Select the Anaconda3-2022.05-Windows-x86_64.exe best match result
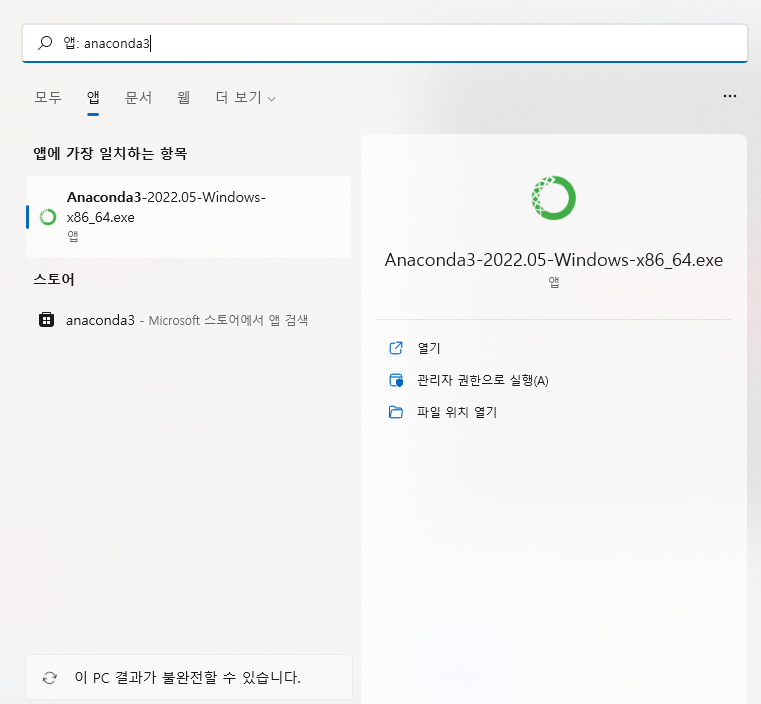The height and width of the screenshot is (704, 761). [188, 216]
